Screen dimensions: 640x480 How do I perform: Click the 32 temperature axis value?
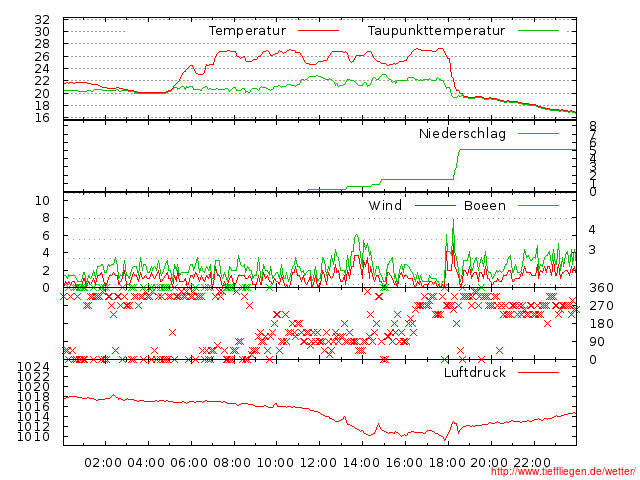pos(42,20)
